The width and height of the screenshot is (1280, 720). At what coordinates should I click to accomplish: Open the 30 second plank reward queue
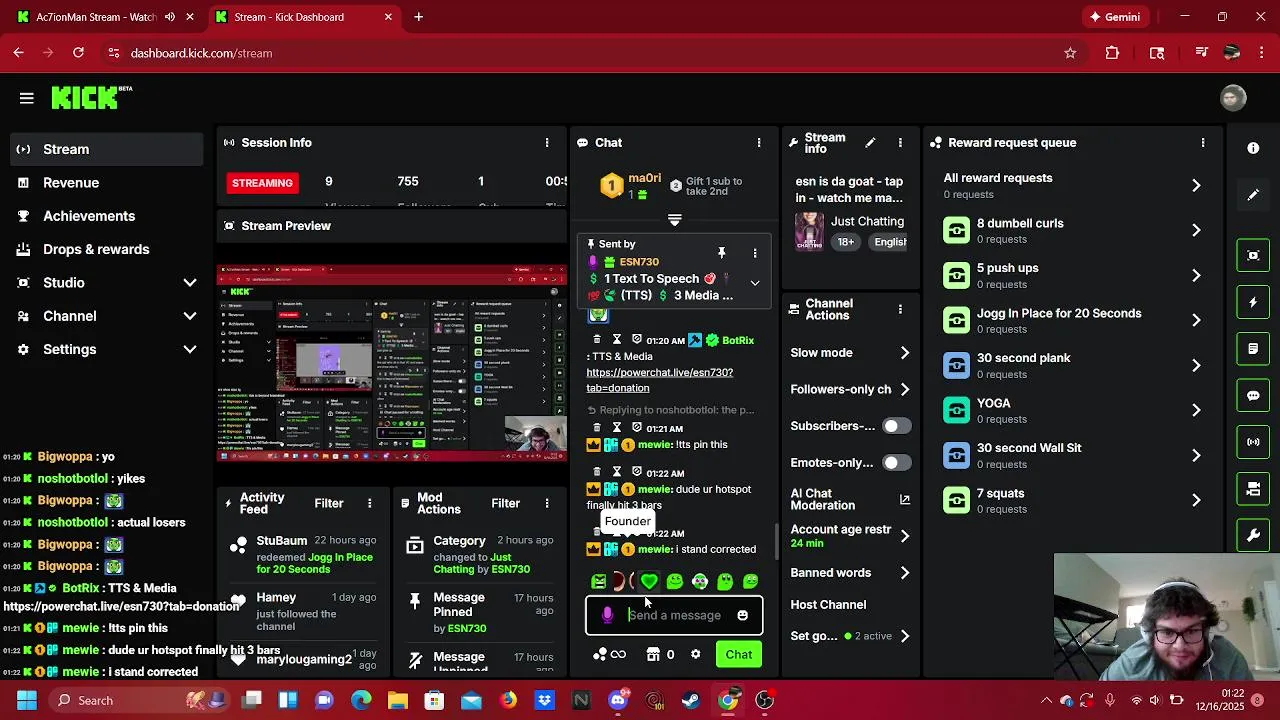coord(1073,365)
